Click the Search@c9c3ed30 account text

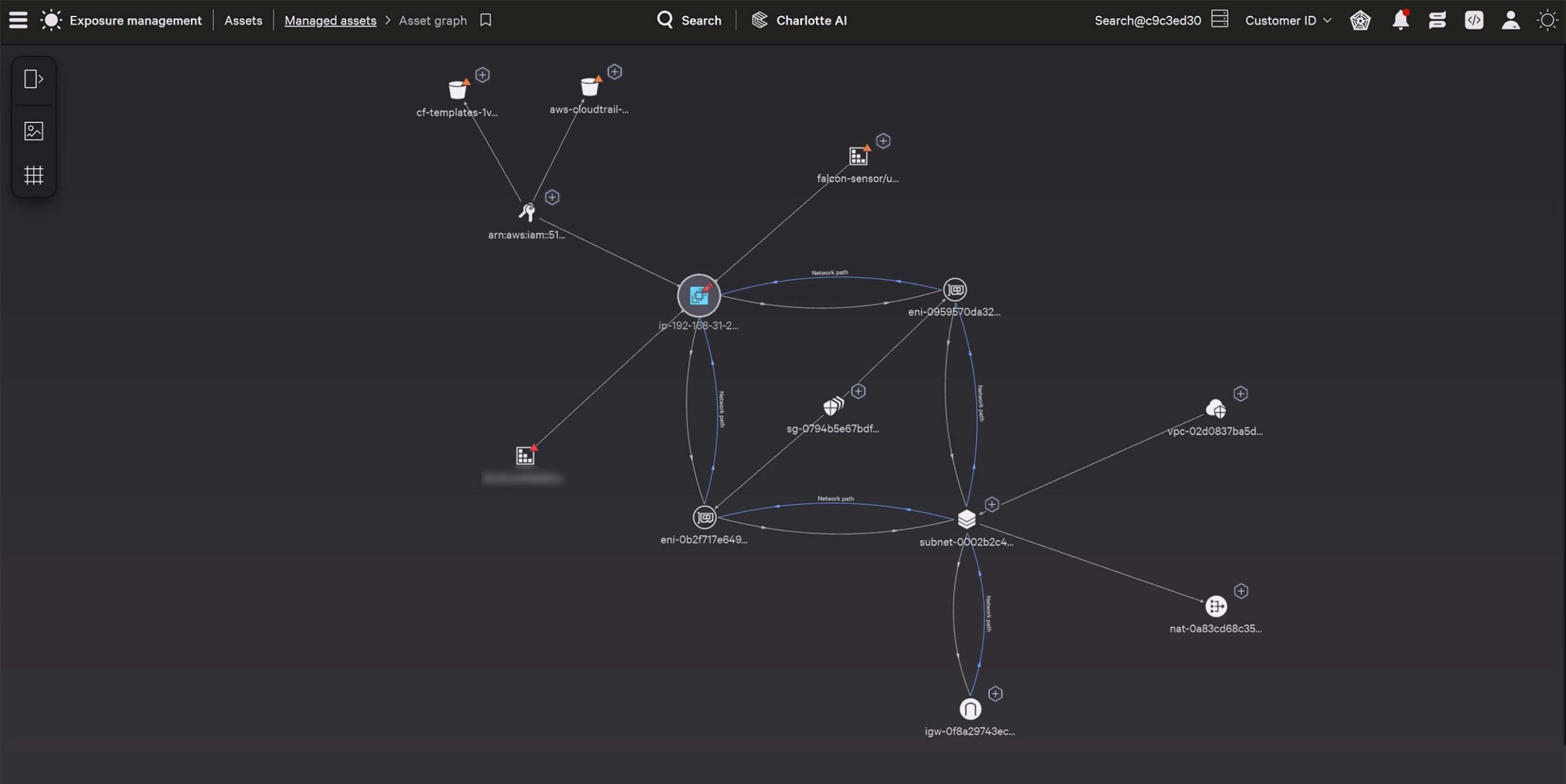[1148, 20]
